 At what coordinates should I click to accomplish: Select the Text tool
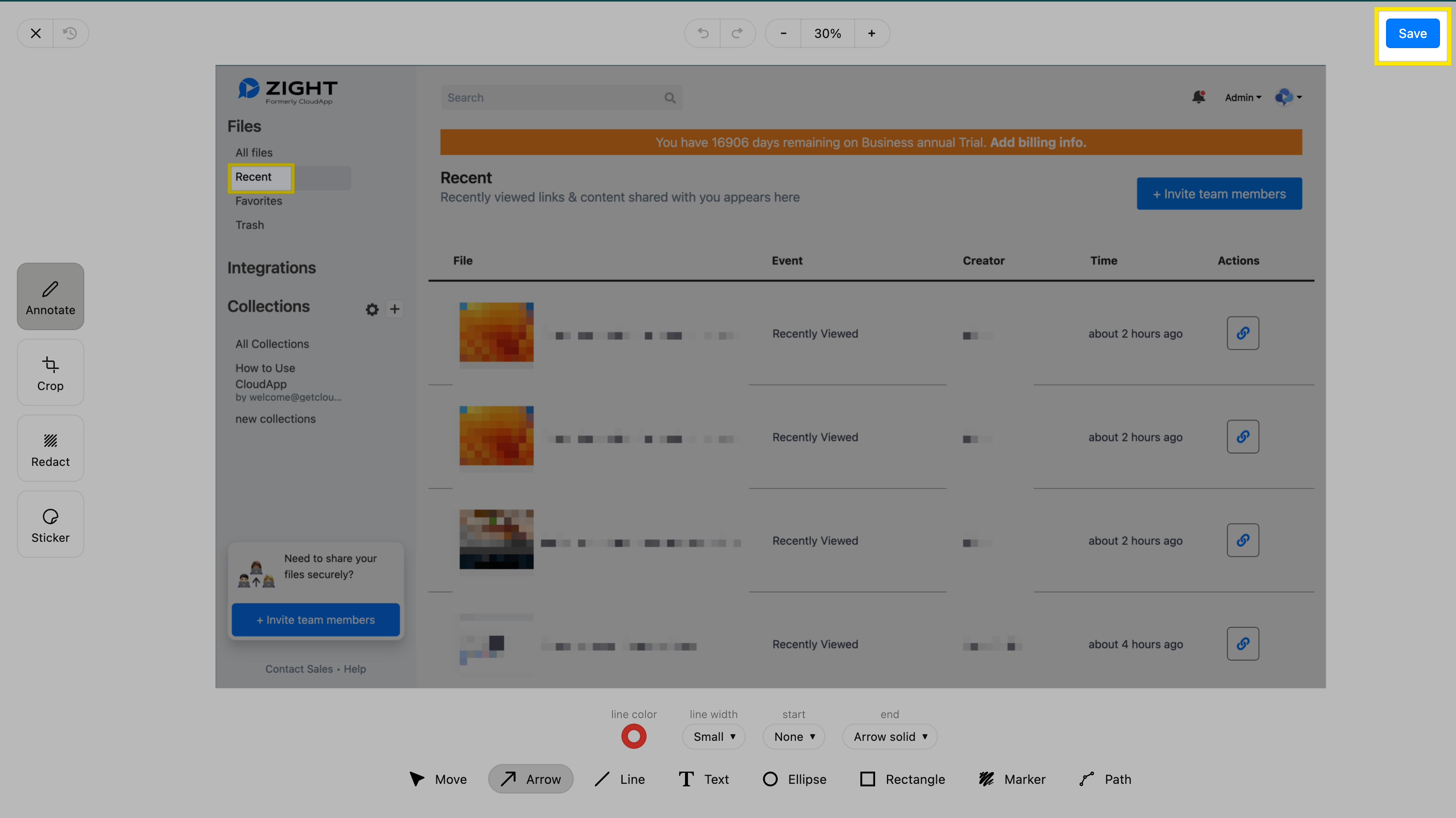point(704,779)
